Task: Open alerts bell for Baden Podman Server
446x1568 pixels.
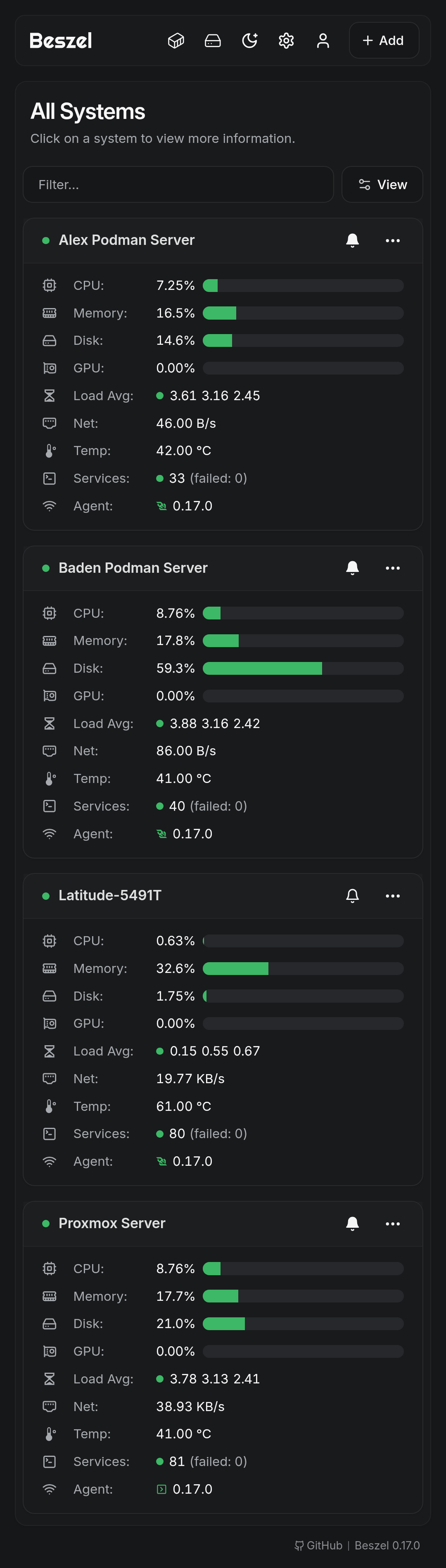Action: click(352, 568)
